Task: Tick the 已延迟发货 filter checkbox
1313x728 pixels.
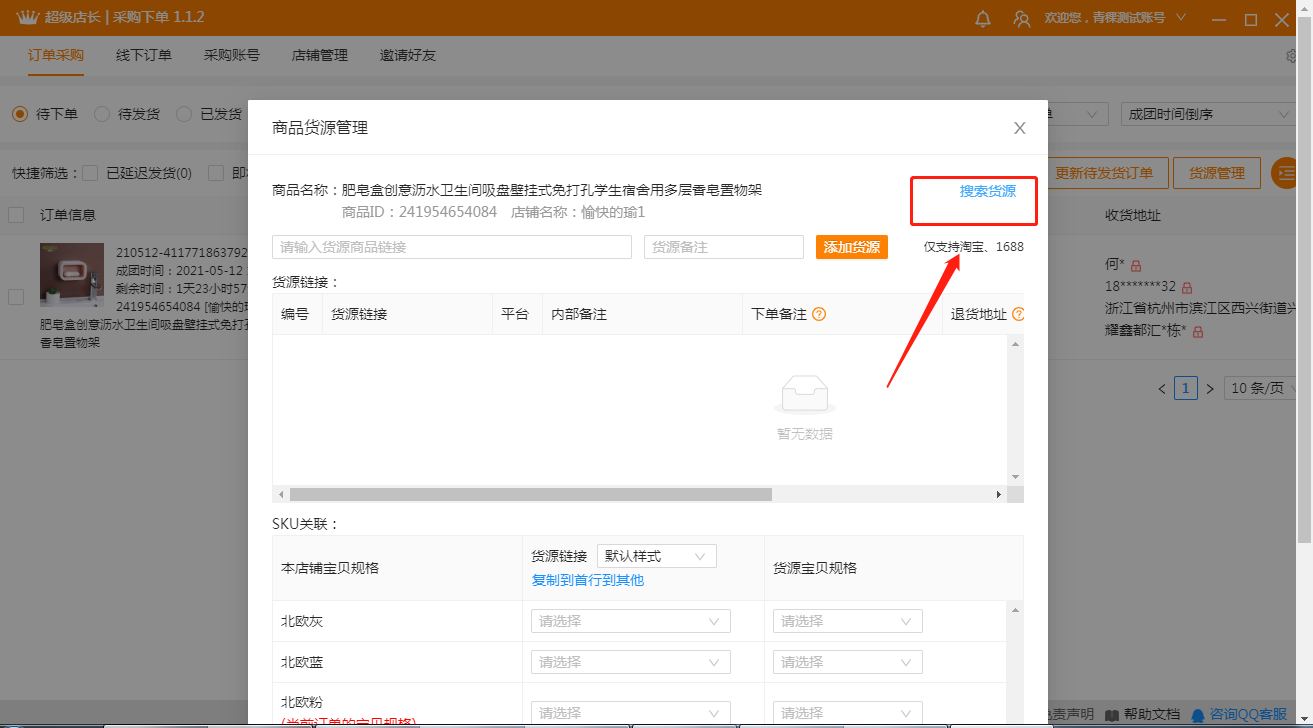Action: 90,173
